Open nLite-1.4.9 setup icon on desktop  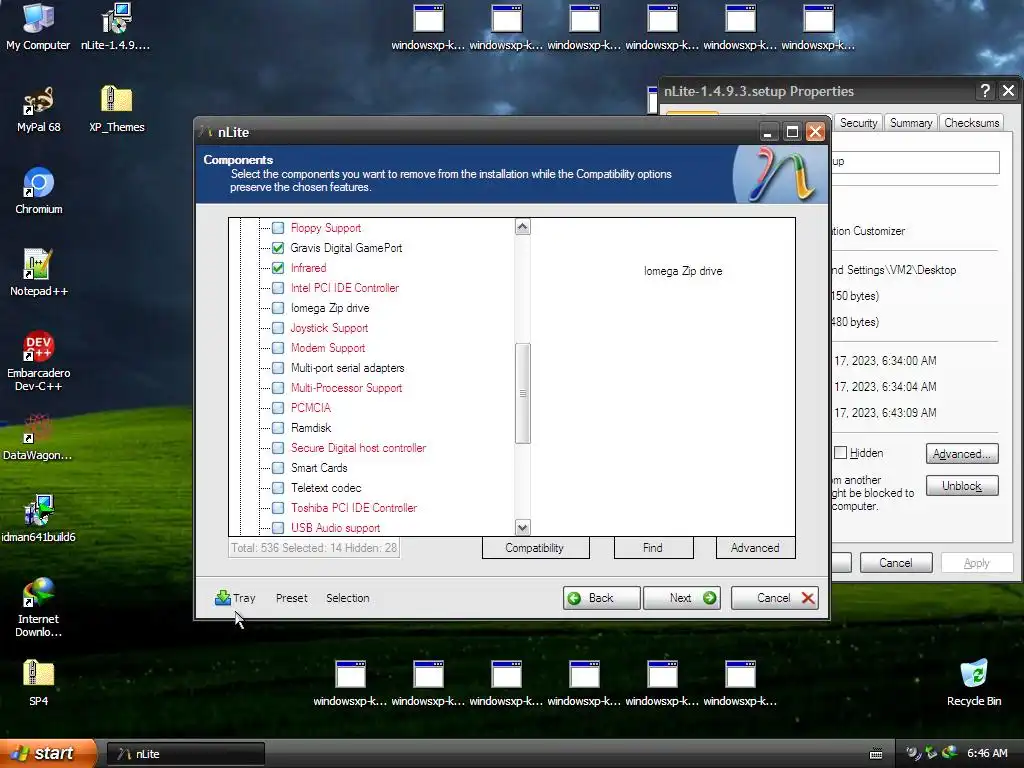pos(116,26)
